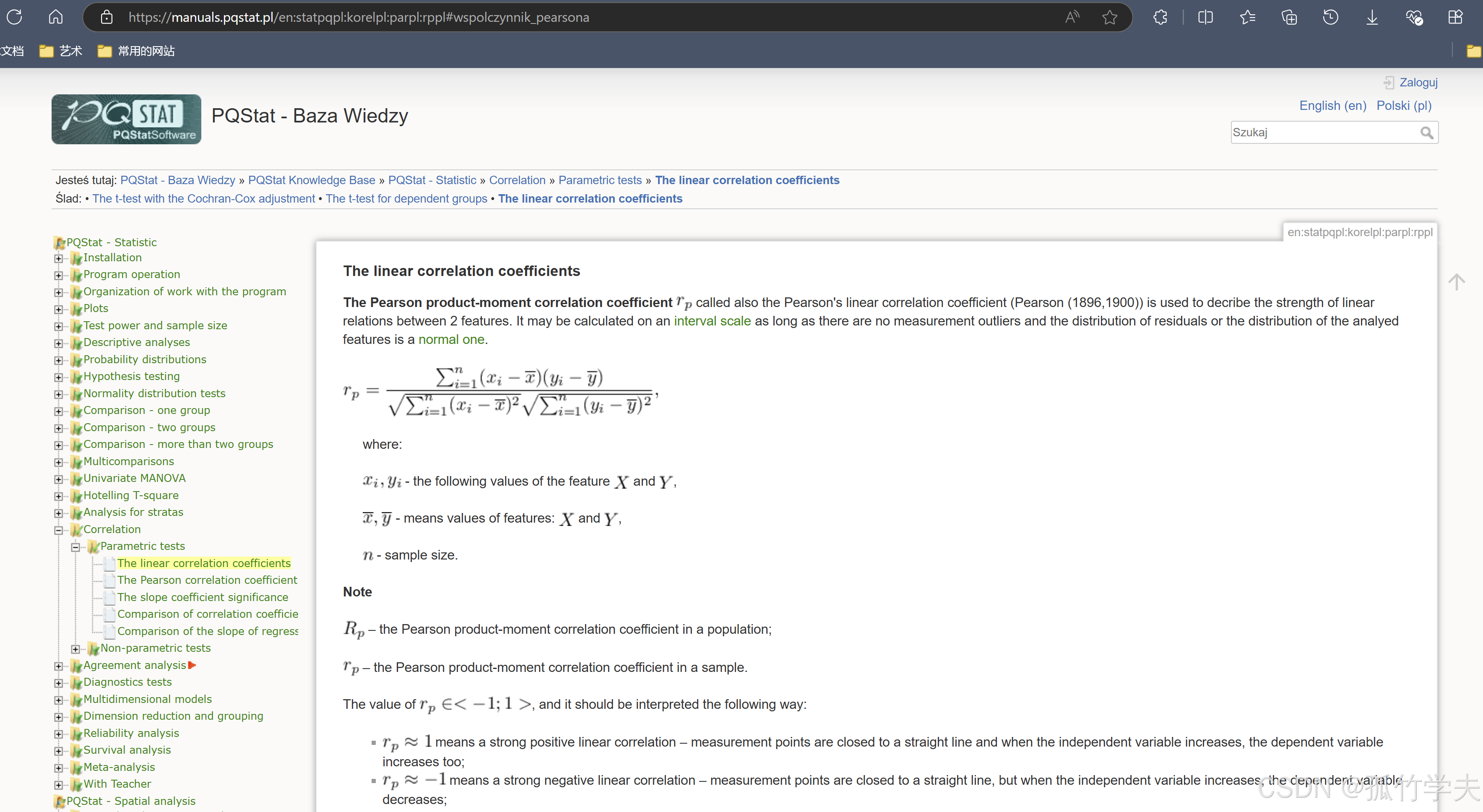Open The slope coefficient significance page
Image resolution: width=1483 pixels, height=812 pixels.
203,597
